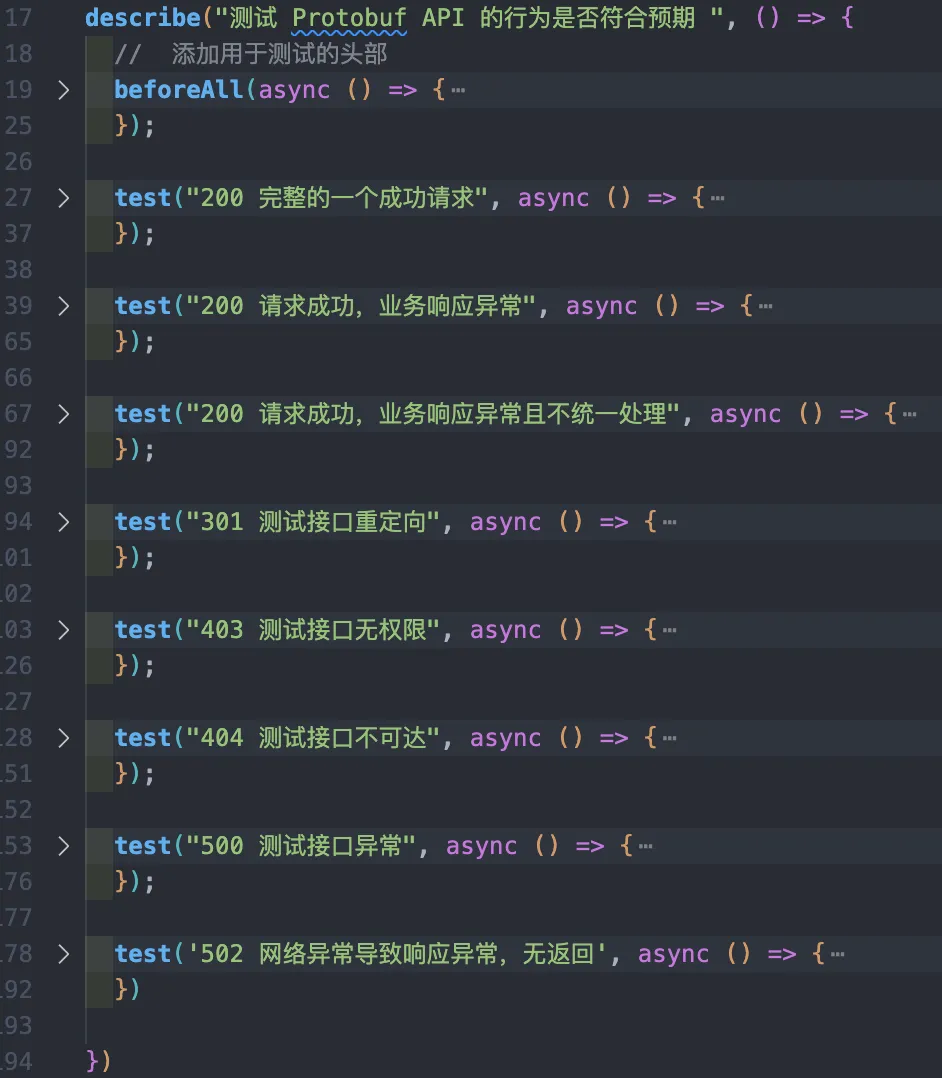
Task: Click line number 17 in the gutter
Action: 18,17
